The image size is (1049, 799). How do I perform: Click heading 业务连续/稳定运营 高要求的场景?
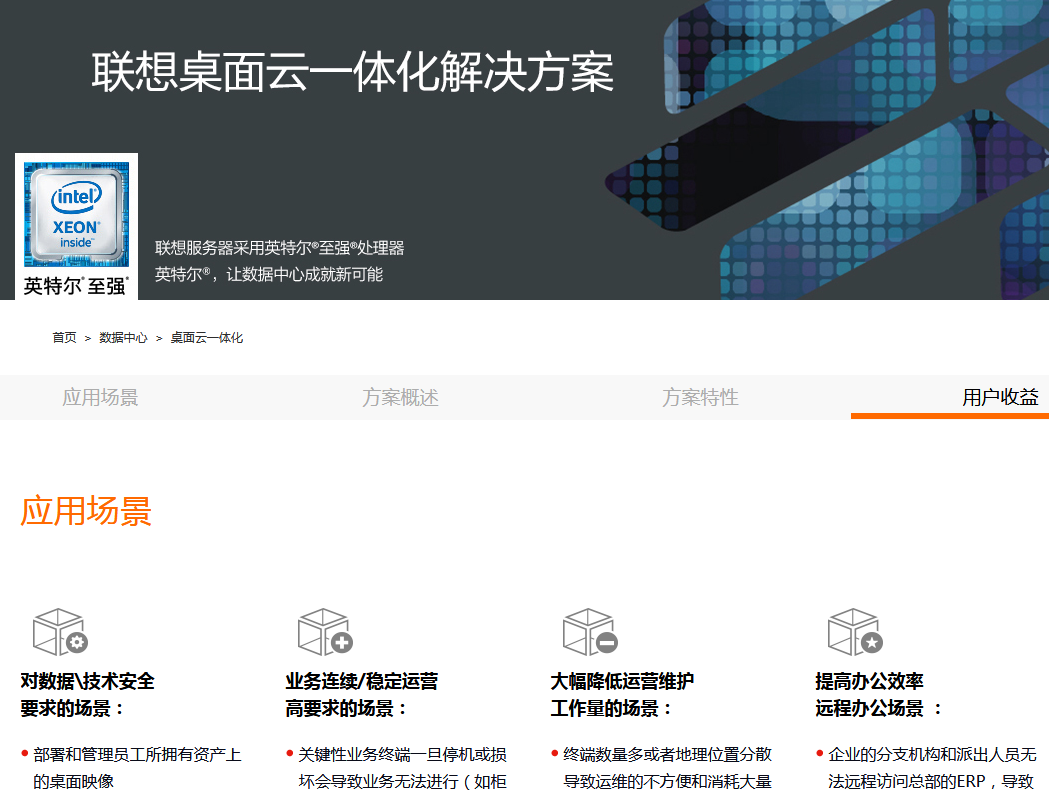pos(361,695)
